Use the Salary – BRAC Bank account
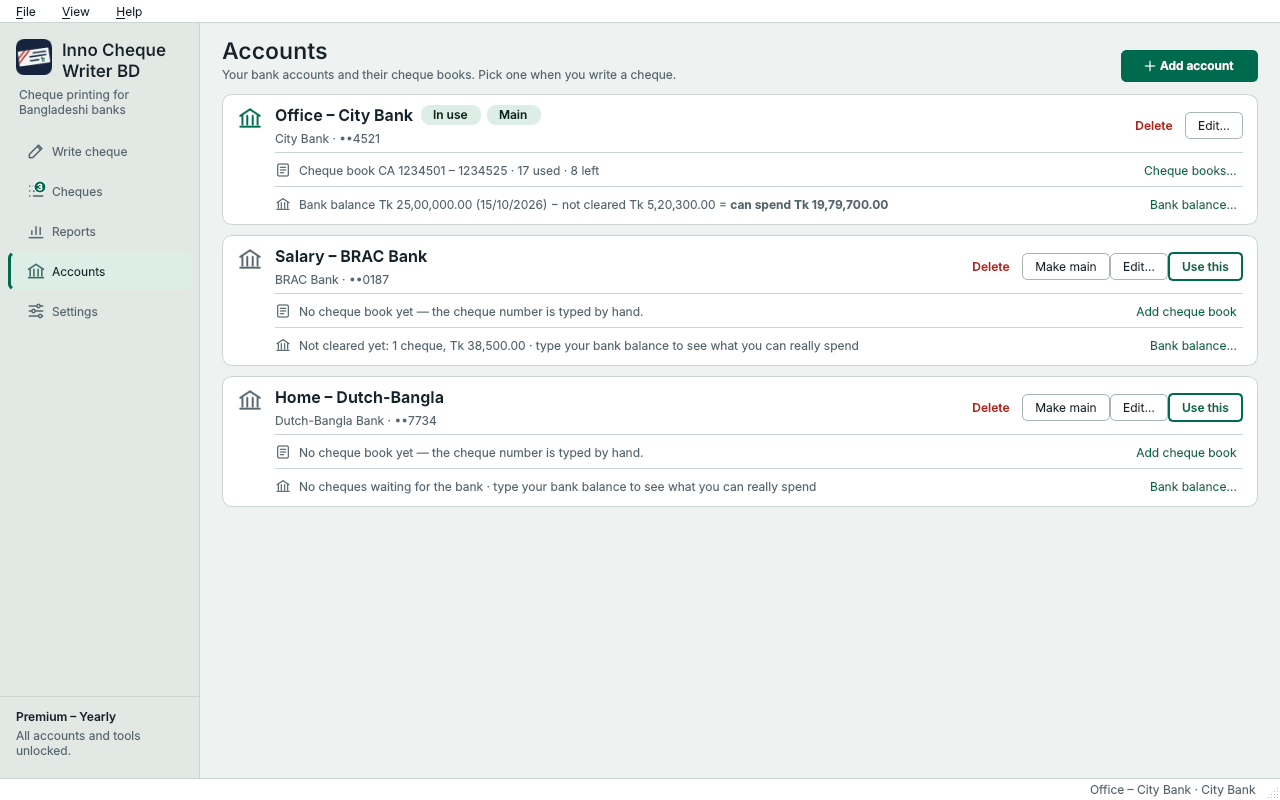Viewport: 1280px width, 800px height. [x=1205, y=267]
